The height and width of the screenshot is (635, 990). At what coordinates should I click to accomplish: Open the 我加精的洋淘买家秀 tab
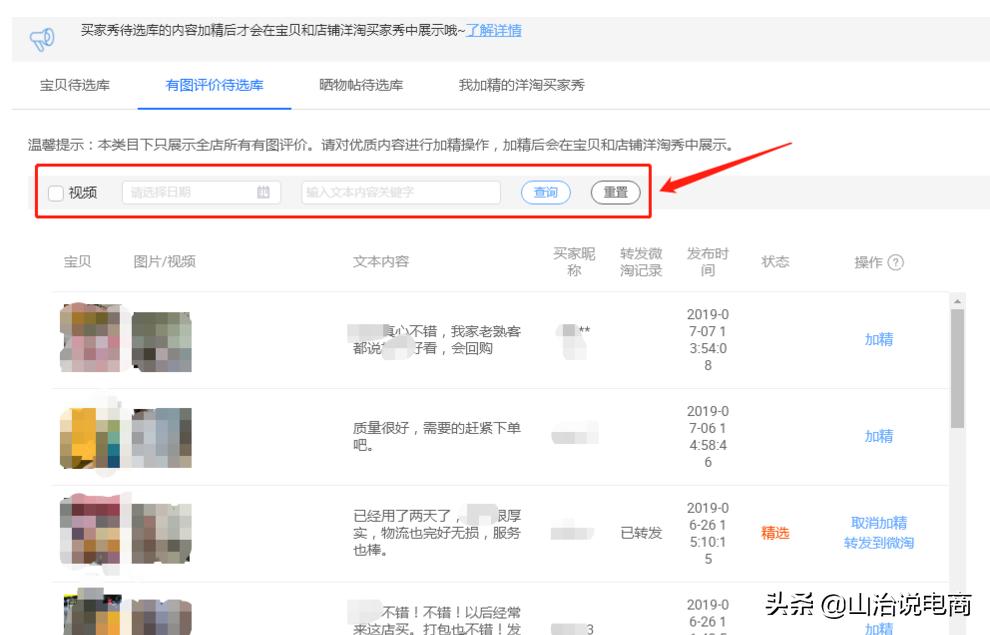(x=520, y=86)
